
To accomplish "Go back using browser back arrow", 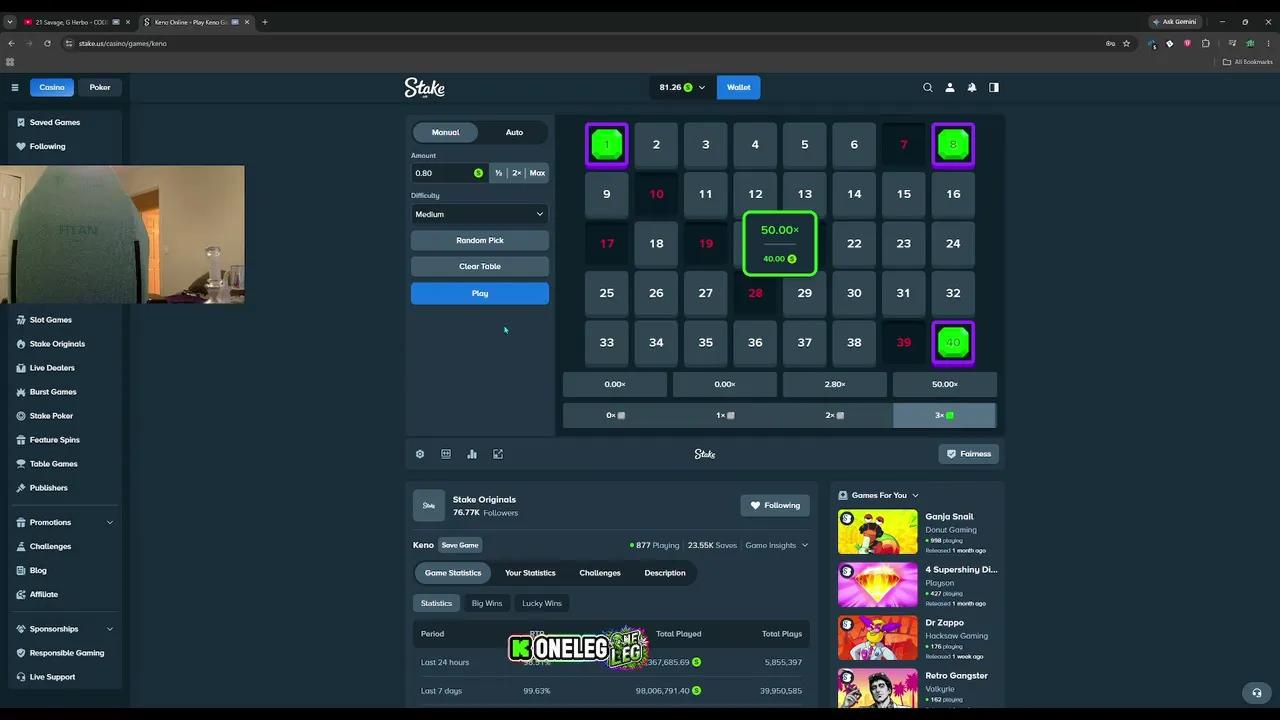I will point(11,43).
